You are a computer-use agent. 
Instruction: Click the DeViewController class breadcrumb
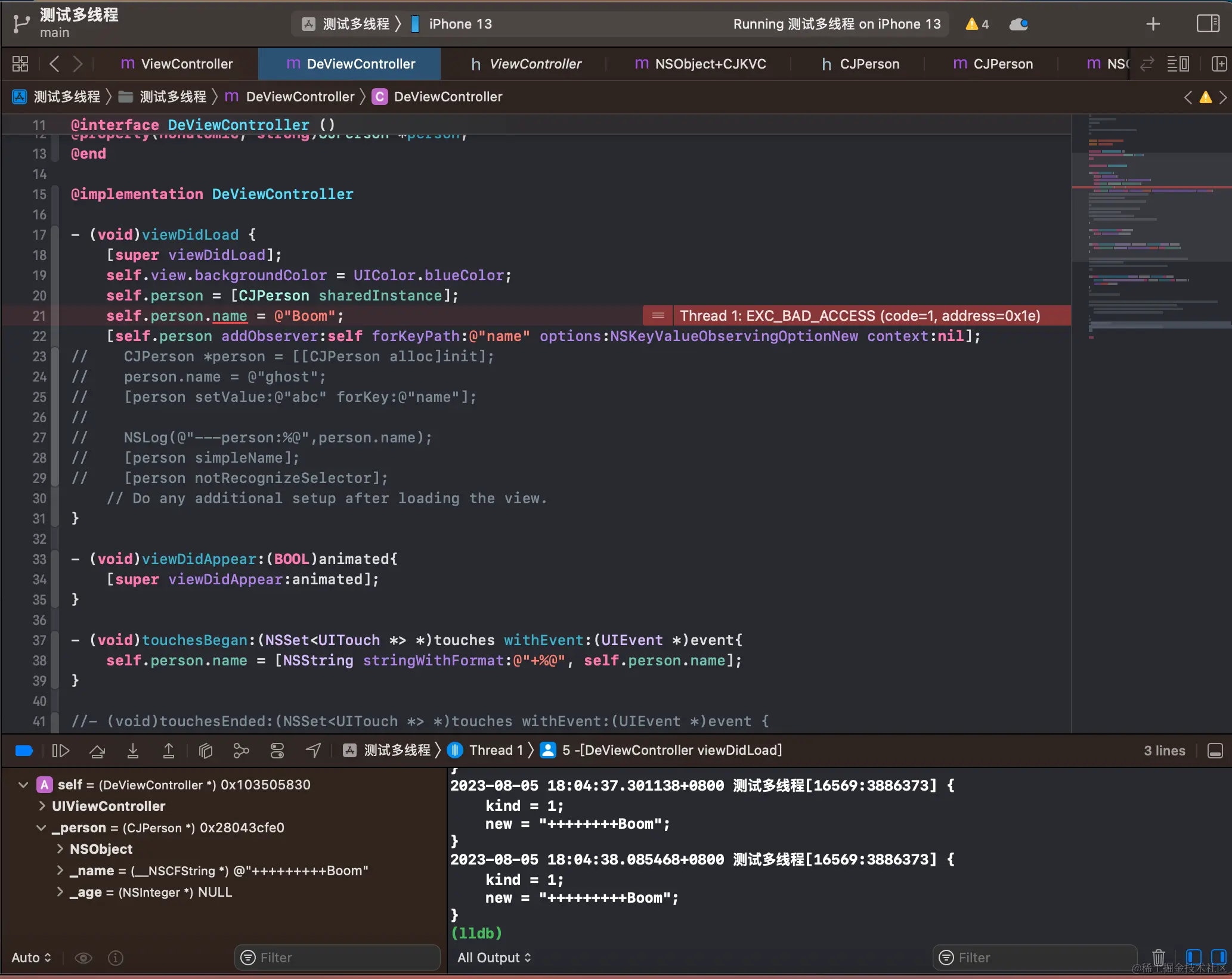point(437,97)
